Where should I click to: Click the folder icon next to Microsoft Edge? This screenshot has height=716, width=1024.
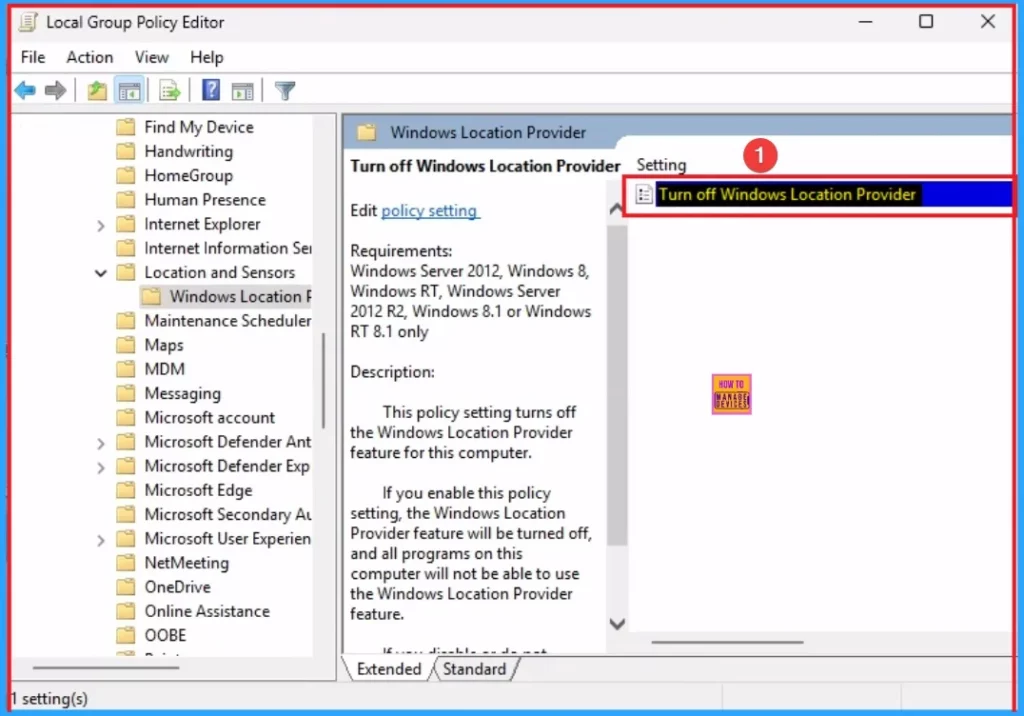click(125, 489)
